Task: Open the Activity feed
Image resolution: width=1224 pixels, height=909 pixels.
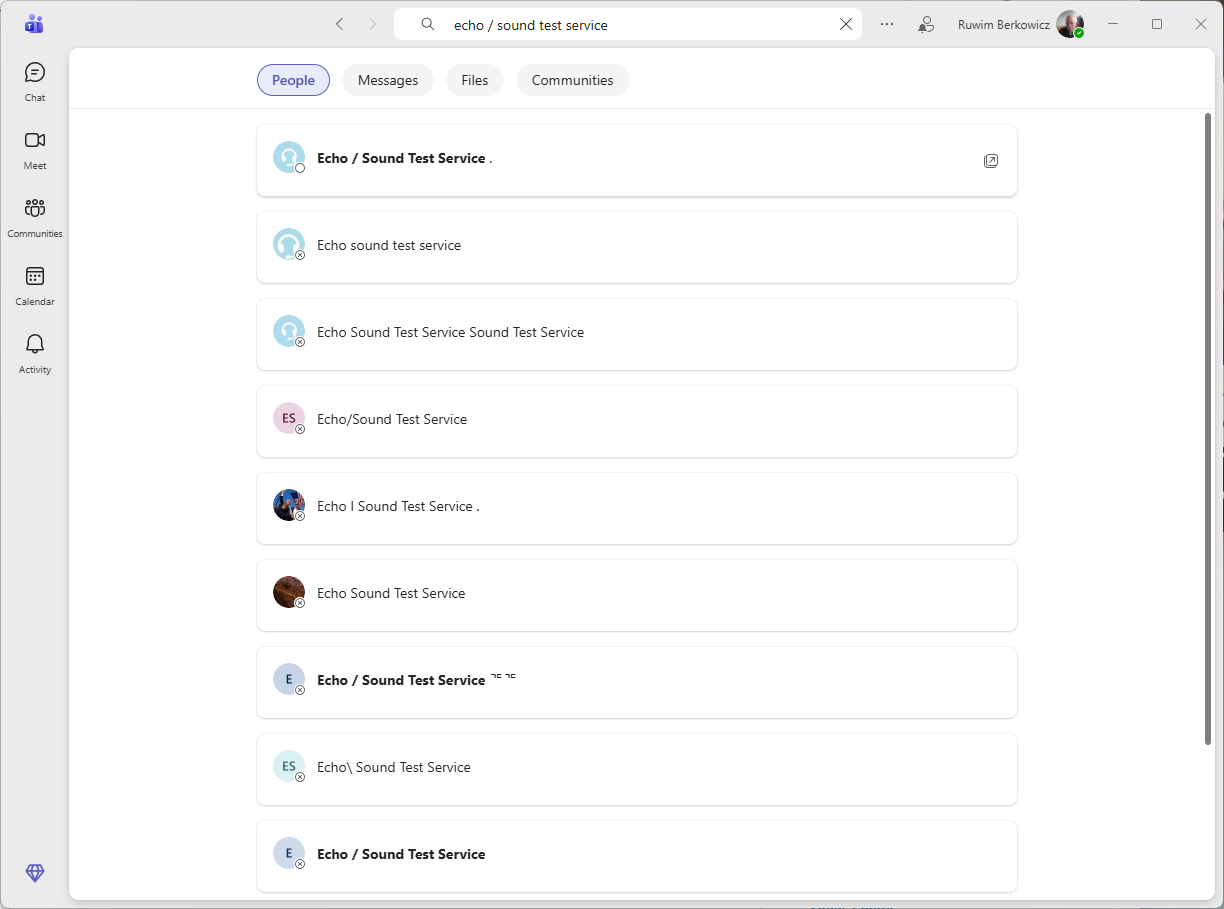Action: coord(35,353)
